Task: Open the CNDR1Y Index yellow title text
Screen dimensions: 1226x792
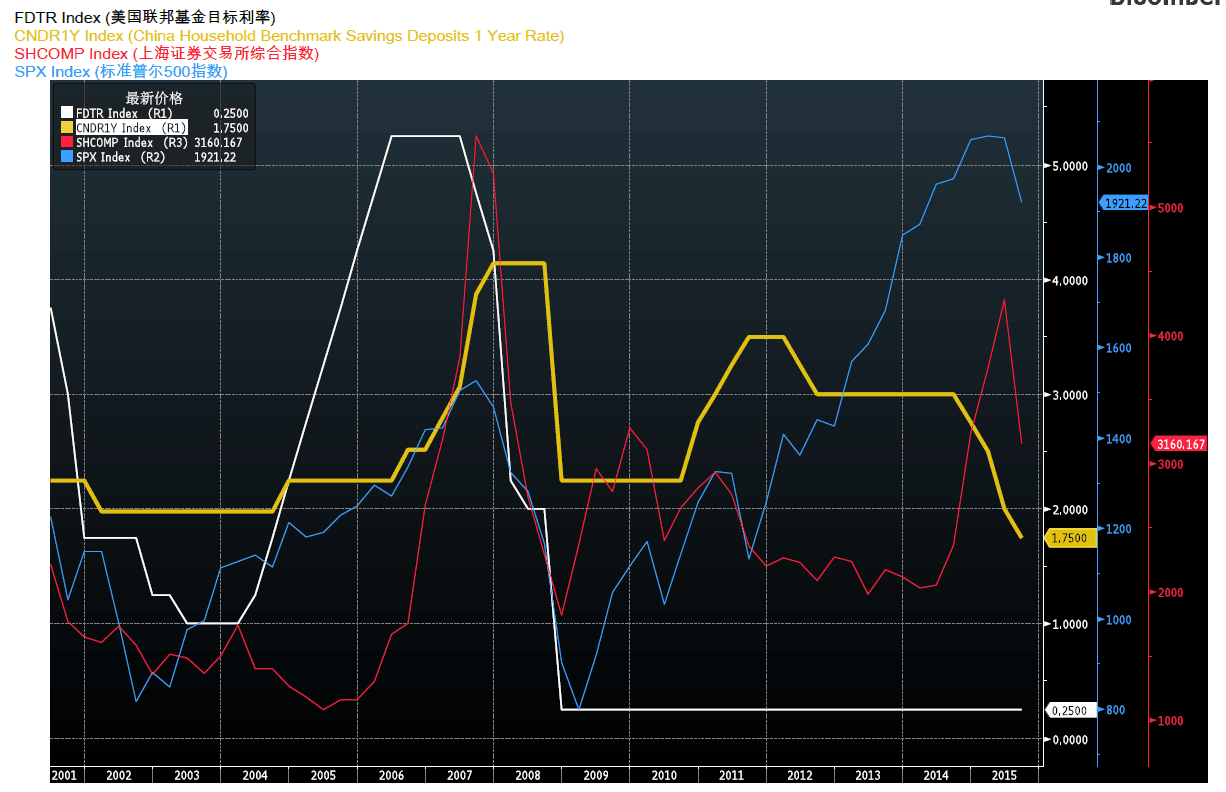Action: (289, 36)
